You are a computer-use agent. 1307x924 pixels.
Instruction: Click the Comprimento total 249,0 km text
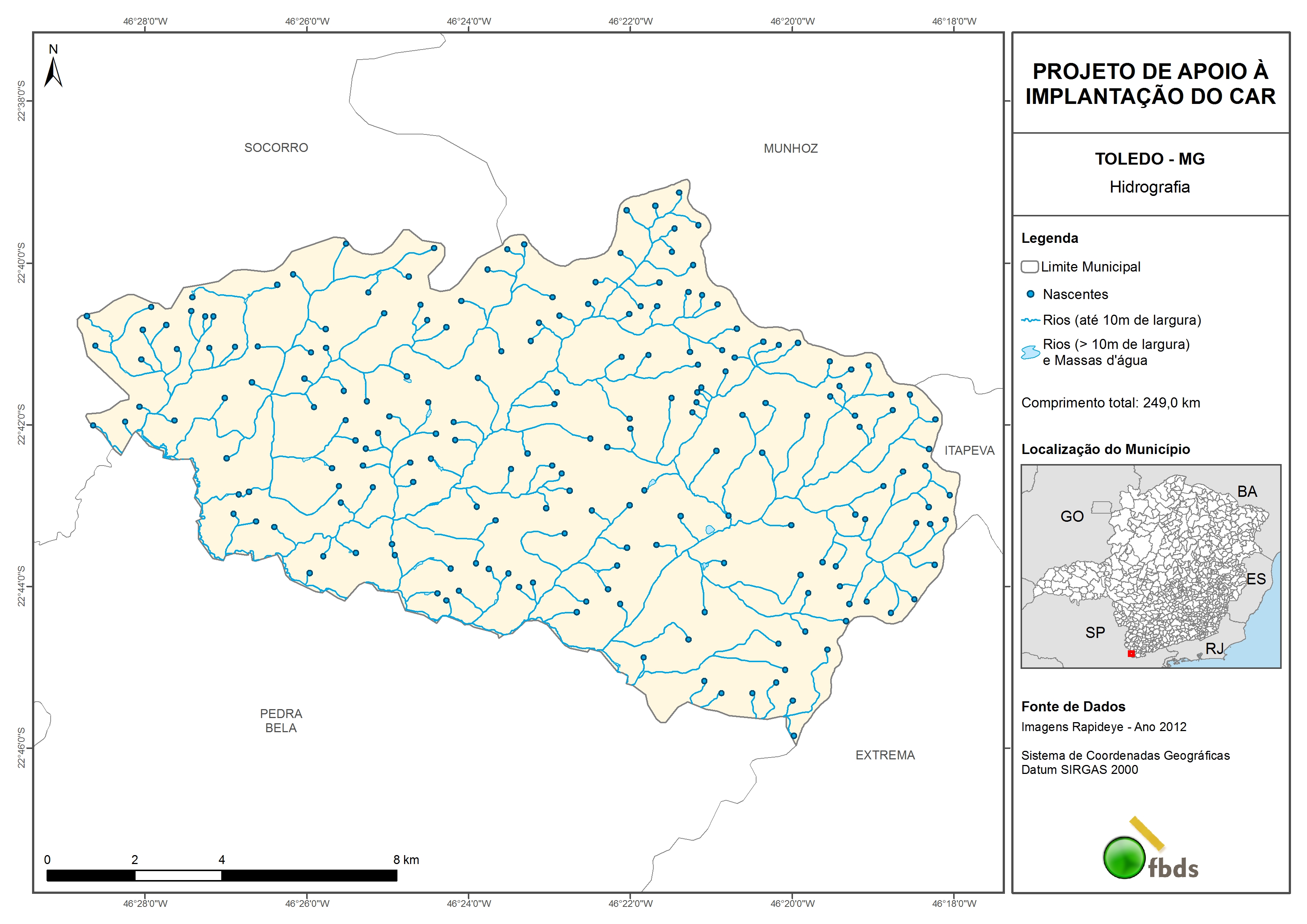pyautogui.click(x=1110, y=403)
